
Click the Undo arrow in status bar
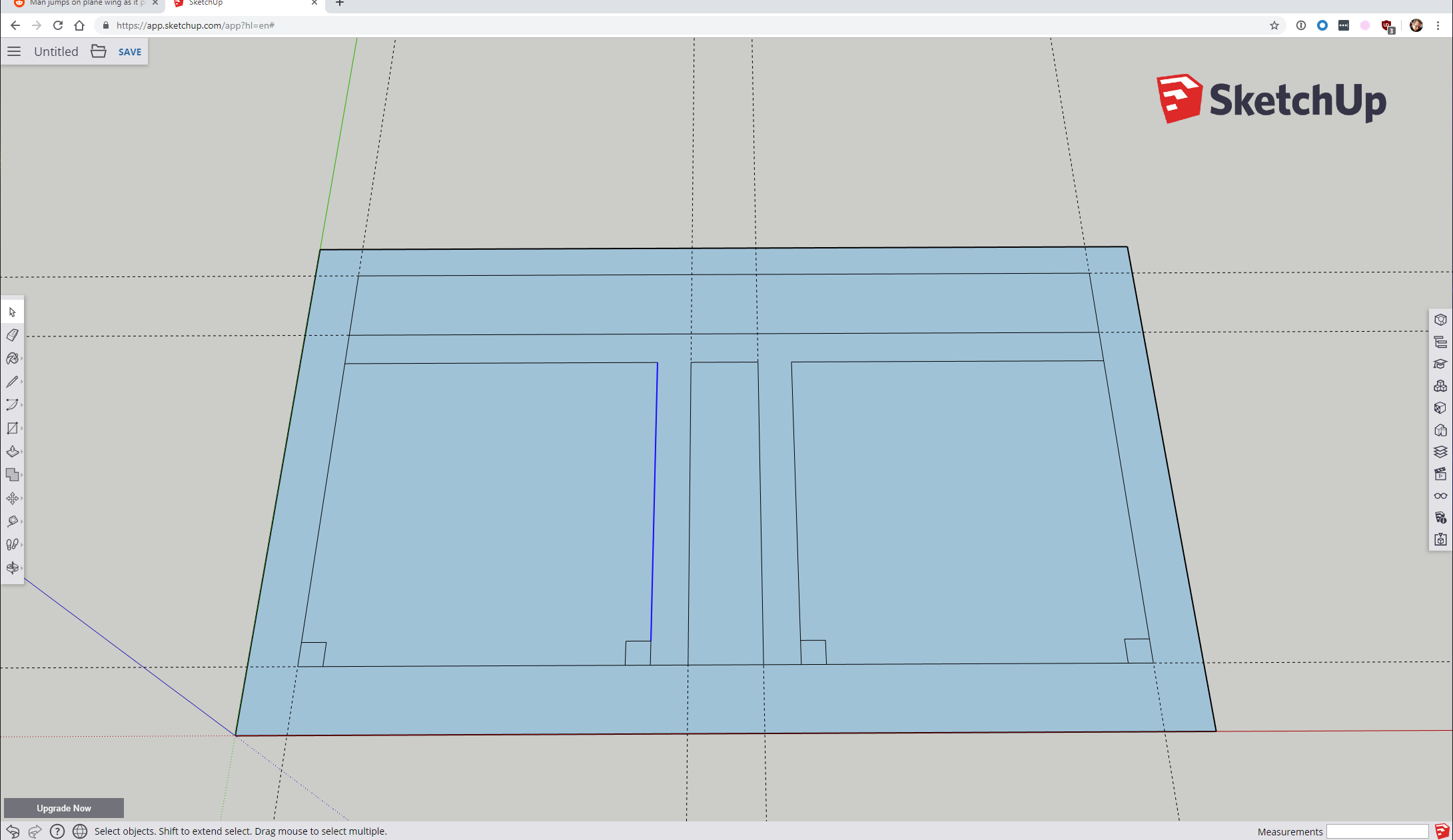coord(13,831)
